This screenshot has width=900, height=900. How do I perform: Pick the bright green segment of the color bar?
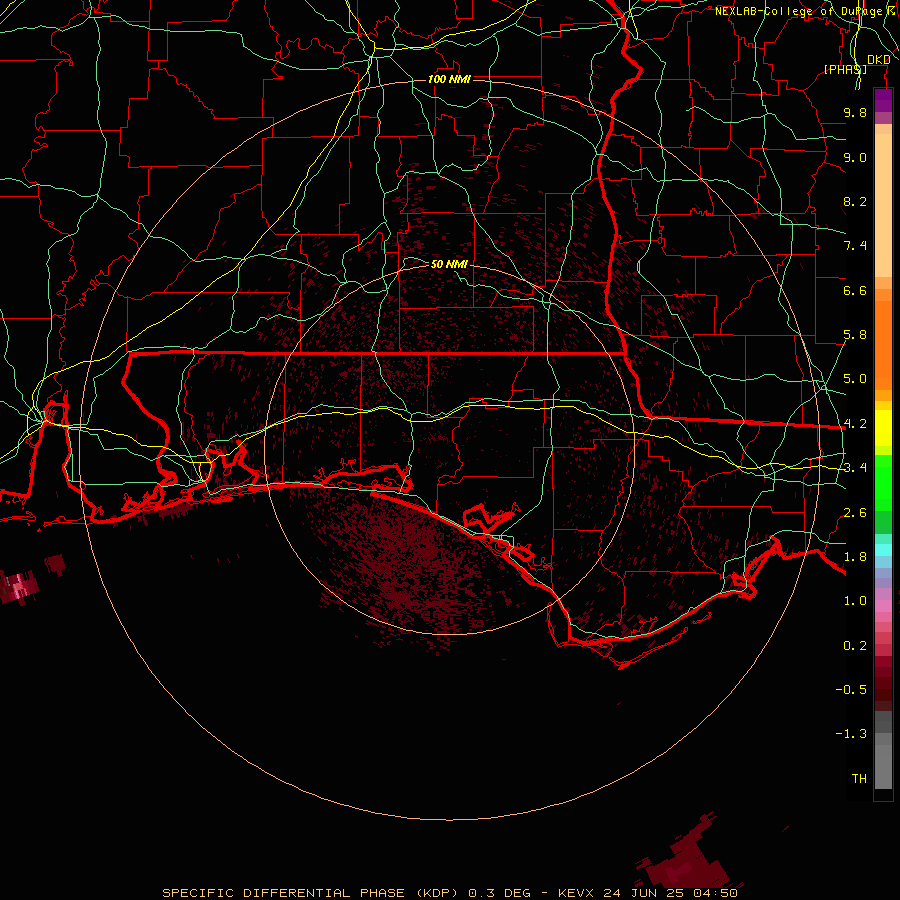[883, 482]
